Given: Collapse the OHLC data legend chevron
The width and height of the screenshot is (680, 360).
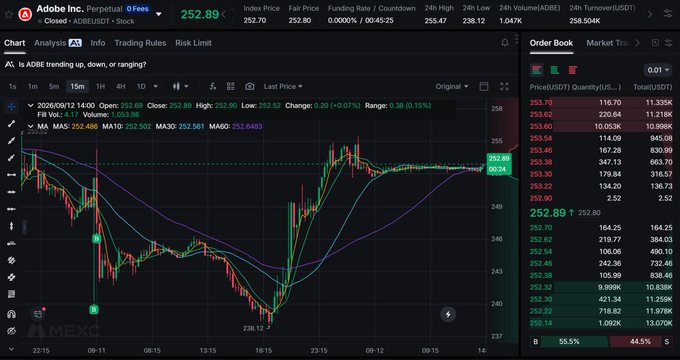Looking at the screenshot, I should point(30,105).
